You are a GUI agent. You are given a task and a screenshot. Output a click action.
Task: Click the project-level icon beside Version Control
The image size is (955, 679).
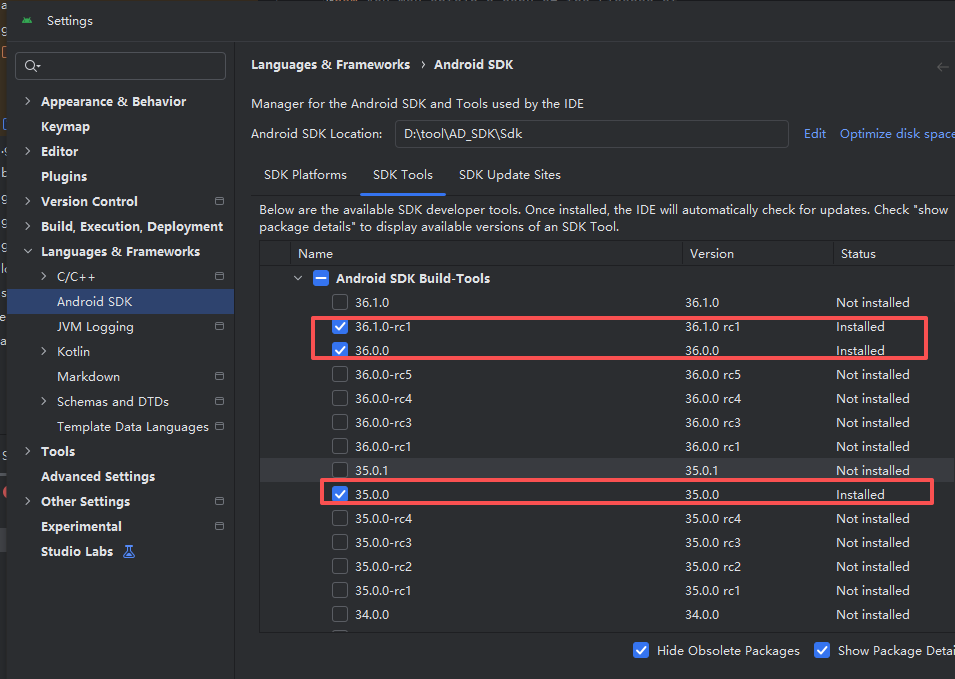tap(220, 201)
